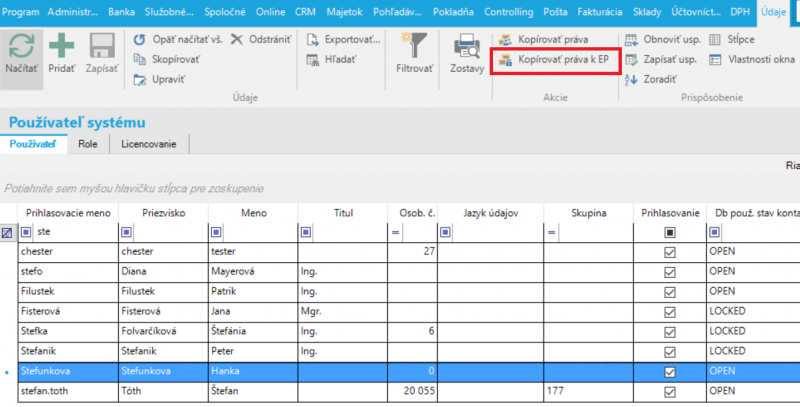The height and width of the screenshot is (407, 800).
Task: Click Upraviť edit icon
Action: 139,79
